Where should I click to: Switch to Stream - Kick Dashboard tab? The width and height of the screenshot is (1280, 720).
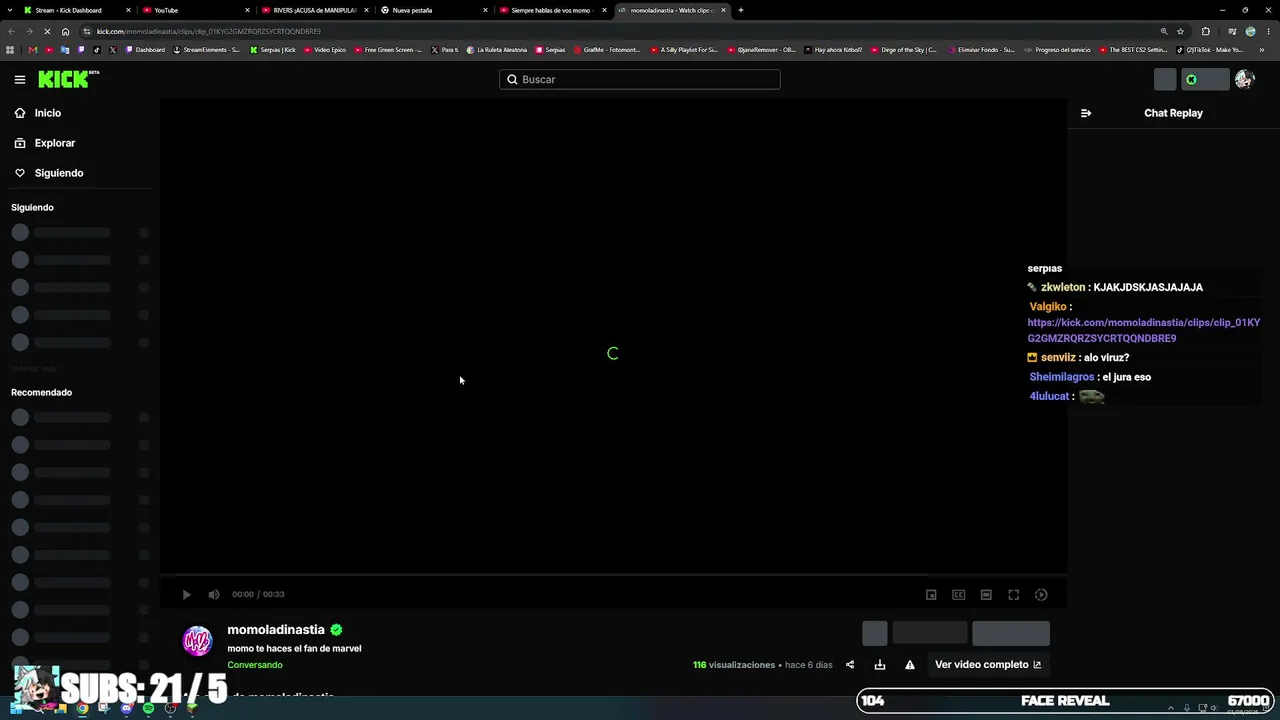click(x=75, y=10)
